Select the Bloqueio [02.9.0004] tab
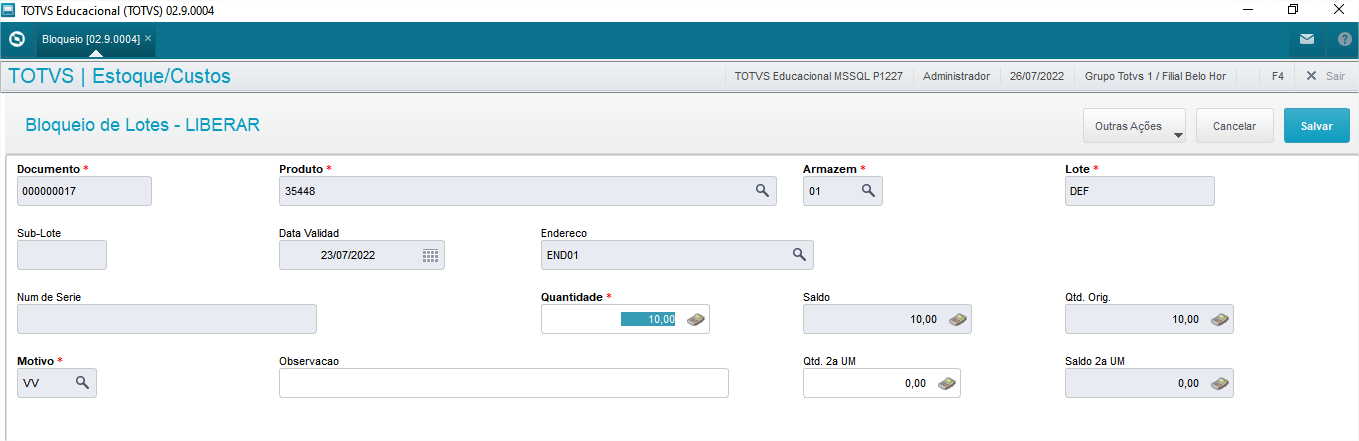The height and width of the screenshot is (441, 1359). pos(90,39)
